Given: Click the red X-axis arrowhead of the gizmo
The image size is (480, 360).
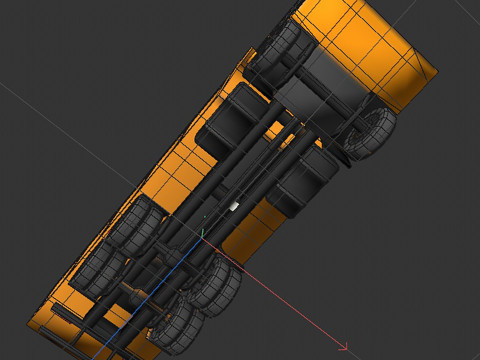Looking at the screenshot, I should pyautogui.click(x=343, y=347).
